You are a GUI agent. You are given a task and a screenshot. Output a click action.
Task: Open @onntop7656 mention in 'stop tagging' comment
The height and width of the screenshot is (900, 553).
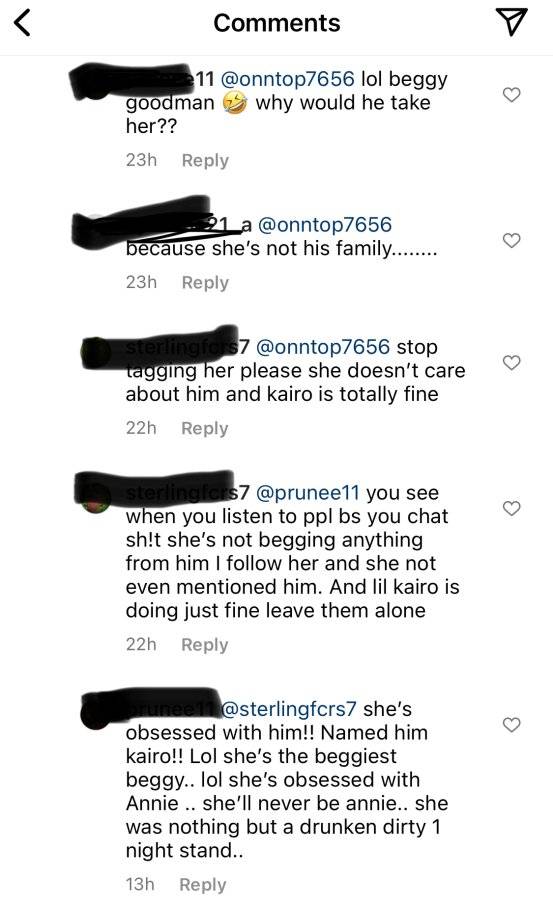pos(323,347)
